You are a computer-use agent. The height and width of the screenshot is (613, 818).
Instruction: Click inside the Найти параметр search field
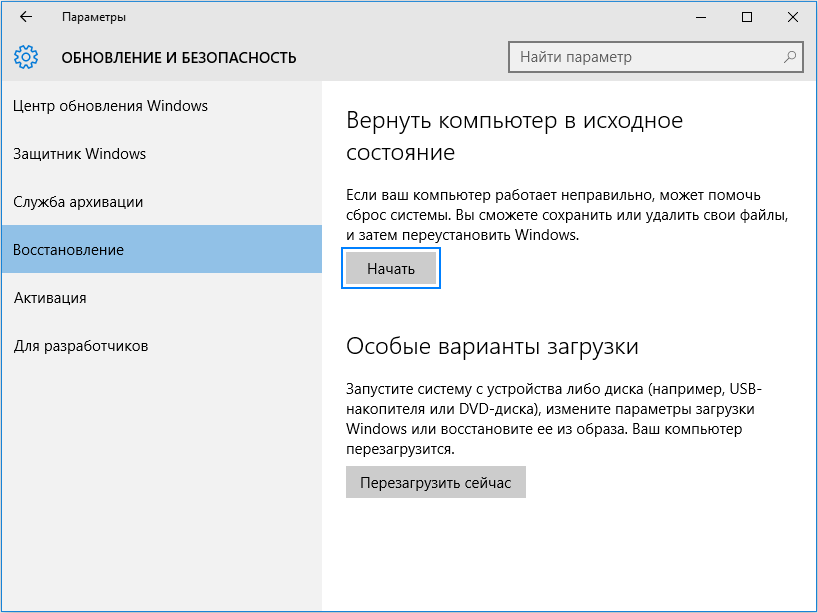coord(630,57)
